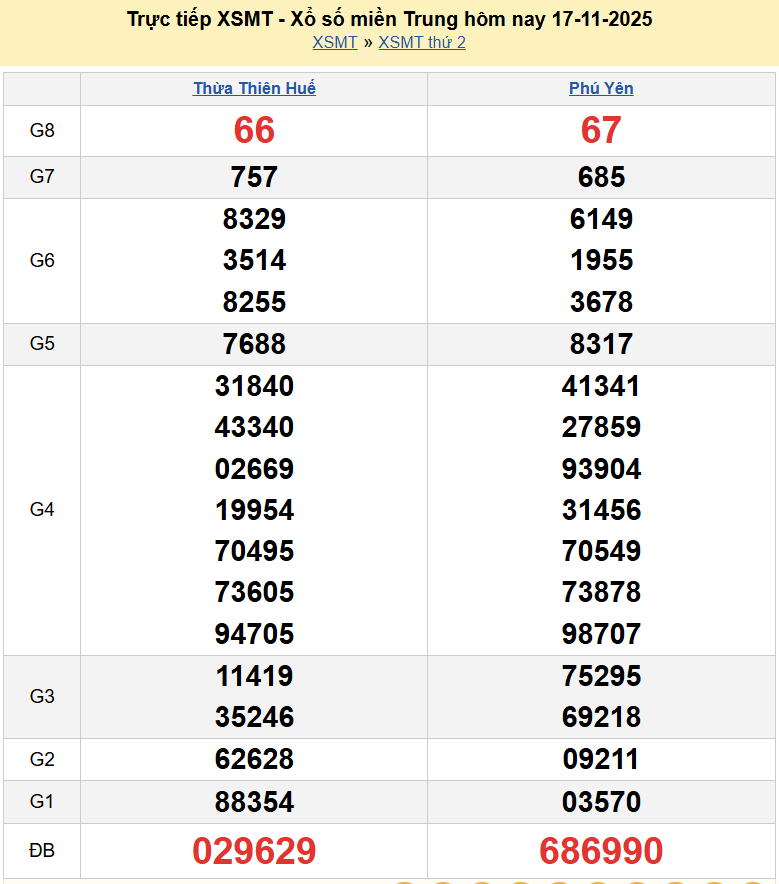
Task: Open the Thừa Thiên Huế province link
Action: [x=254, y=88]
